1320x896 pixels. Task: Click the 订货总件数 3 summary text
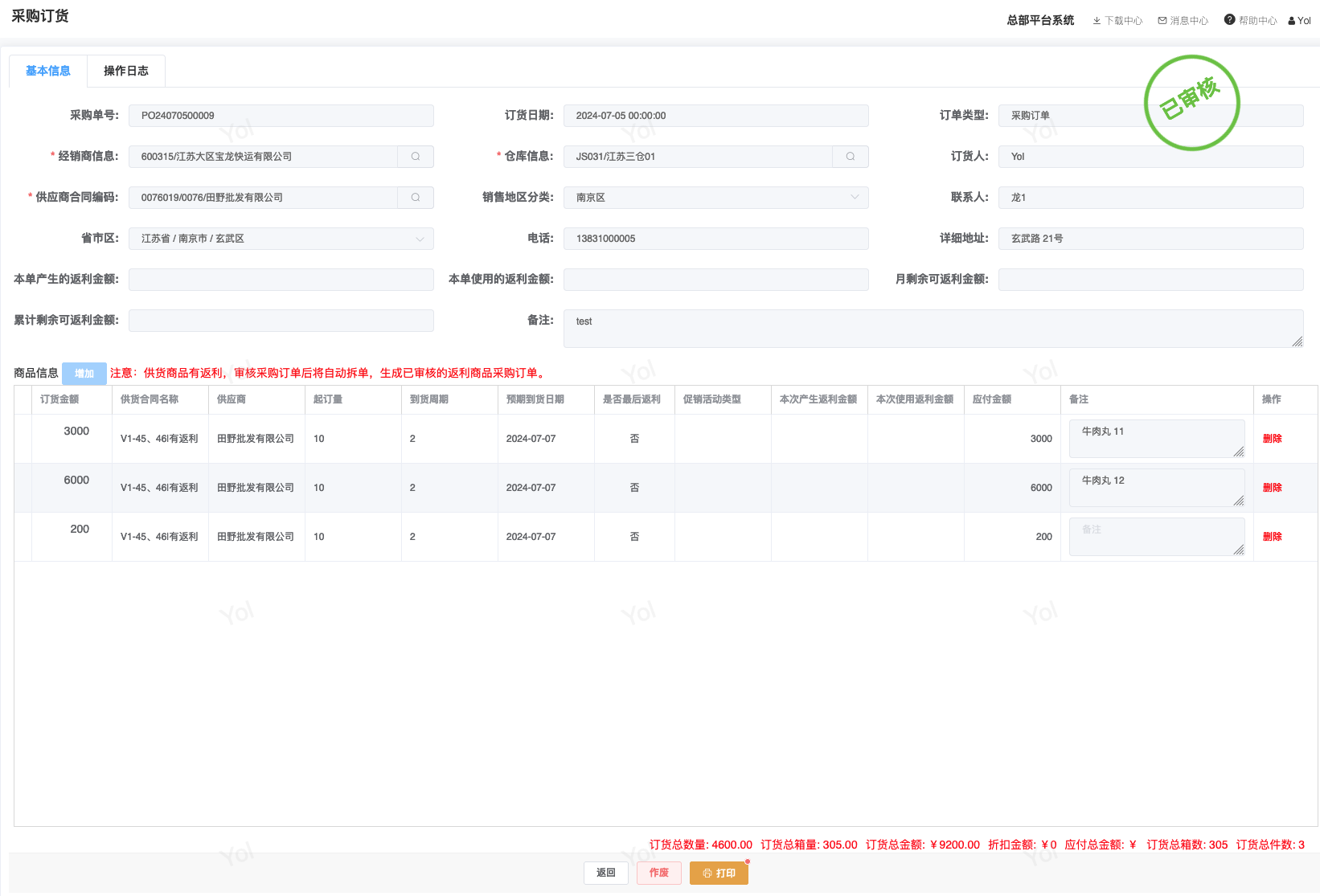[x=1270, y=845]
